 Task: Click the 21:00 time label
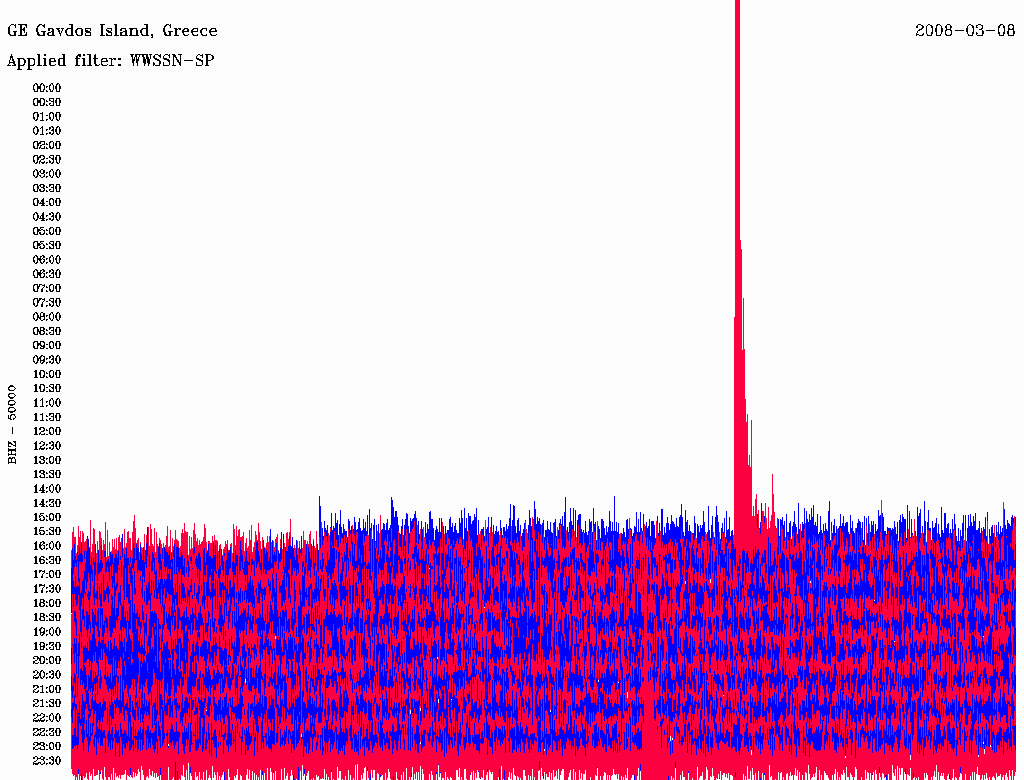click(47, 689)
